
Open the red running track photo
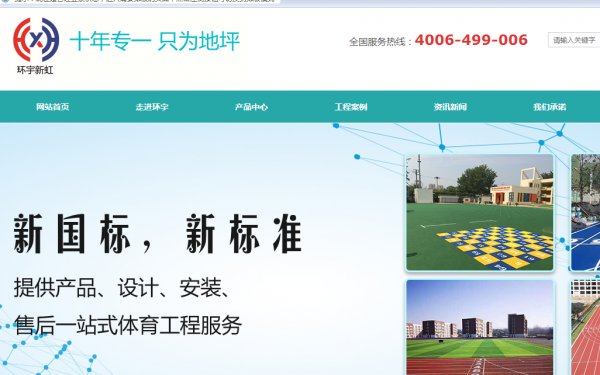click(585, 327)
